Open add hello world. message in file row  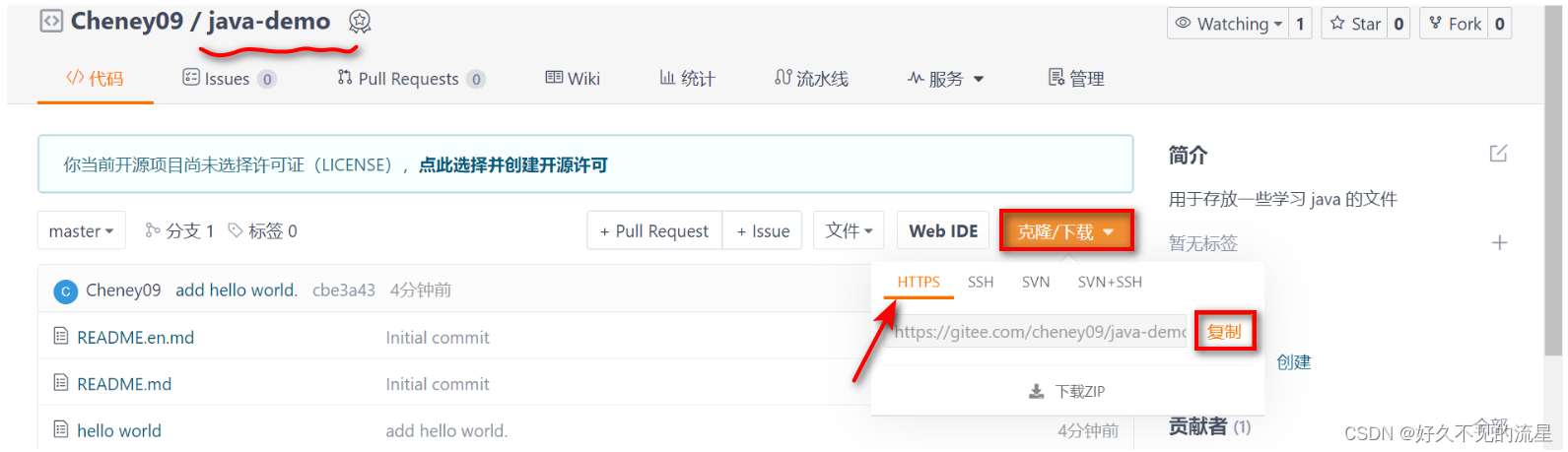(x=446, y=430)
